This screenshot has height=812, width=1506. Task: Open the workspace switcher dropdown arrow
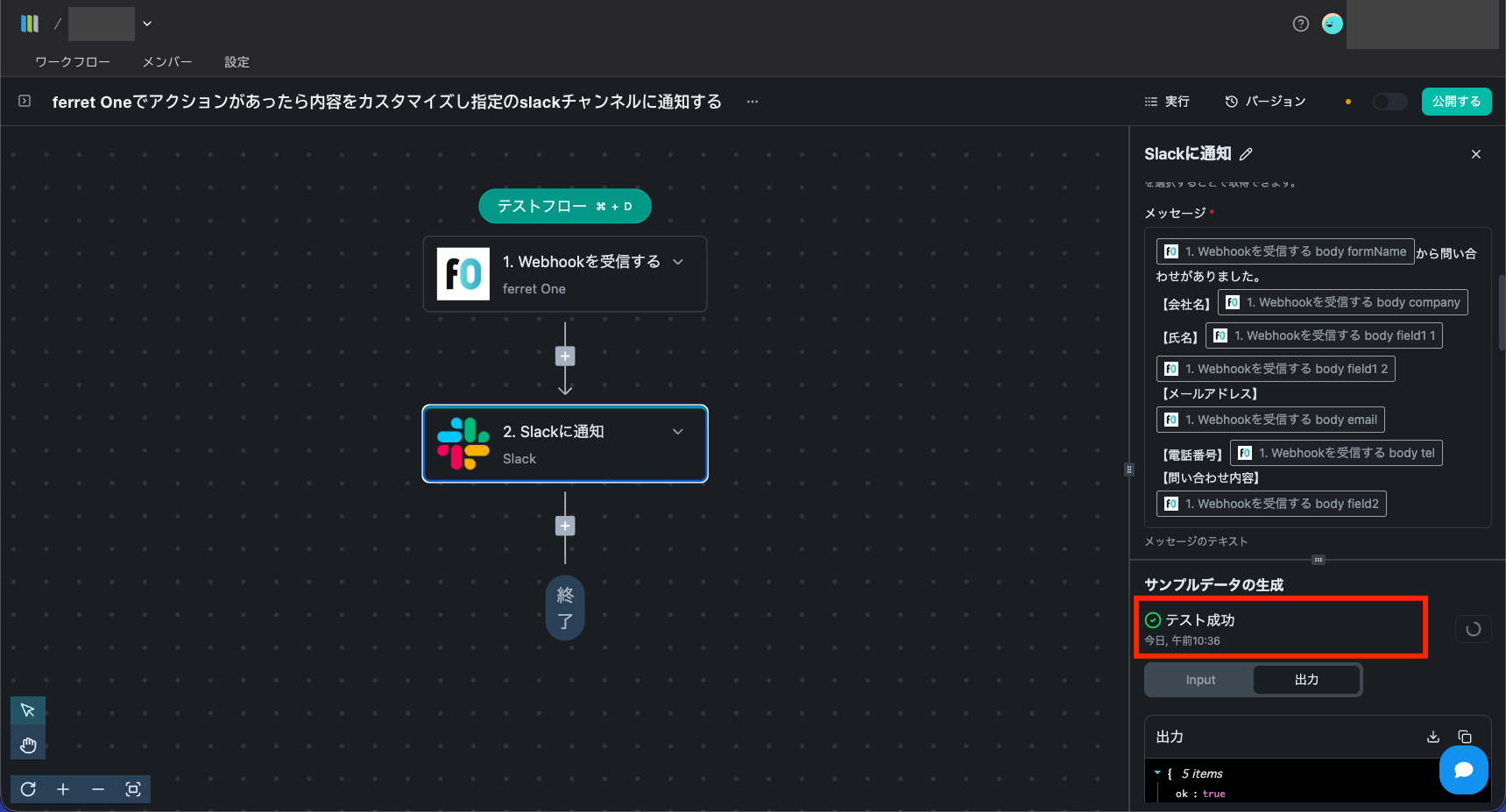coord(147,24)
